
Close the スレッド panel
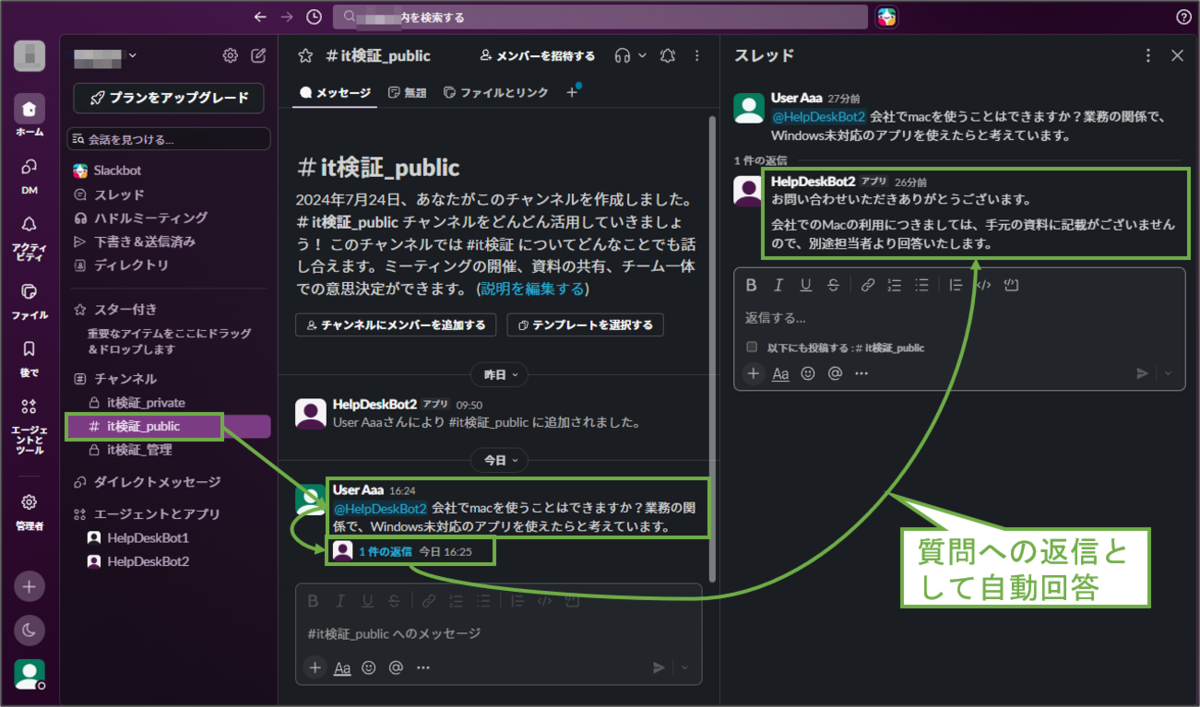click(1177, 56)
